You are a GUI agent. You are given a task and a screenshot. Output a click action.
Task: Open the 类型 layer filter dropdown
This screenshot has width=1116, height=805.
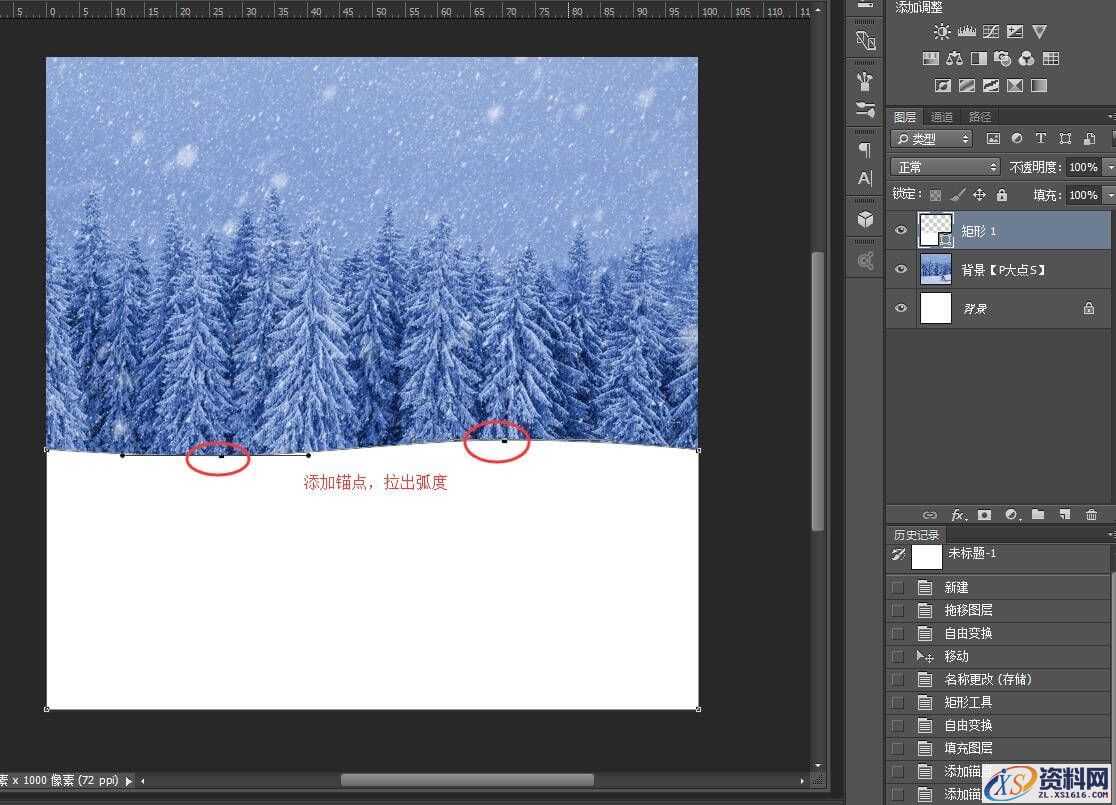pyautogui.click(x=931, y=139)
